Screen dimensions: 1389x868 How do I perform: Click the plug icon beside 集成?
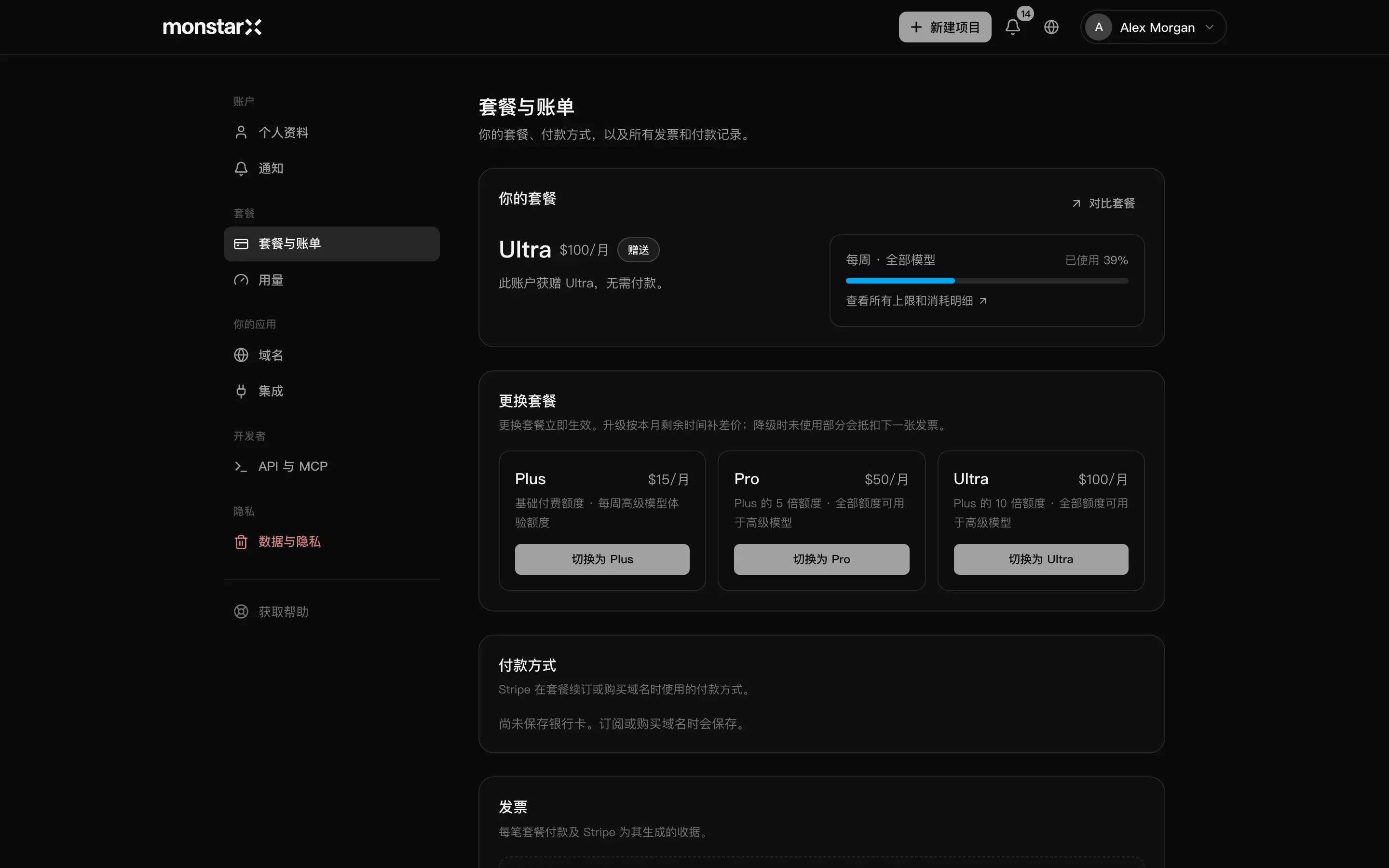(x=241, y=391)
